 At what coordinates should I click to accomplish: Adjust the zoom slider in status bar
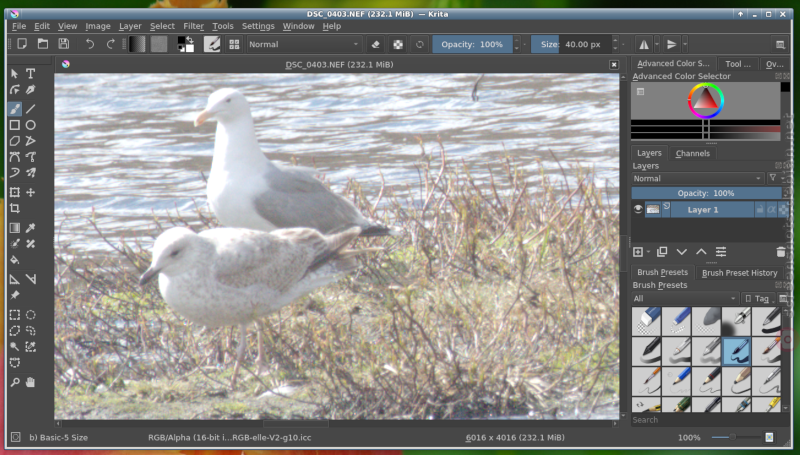[x=735, y=437]
